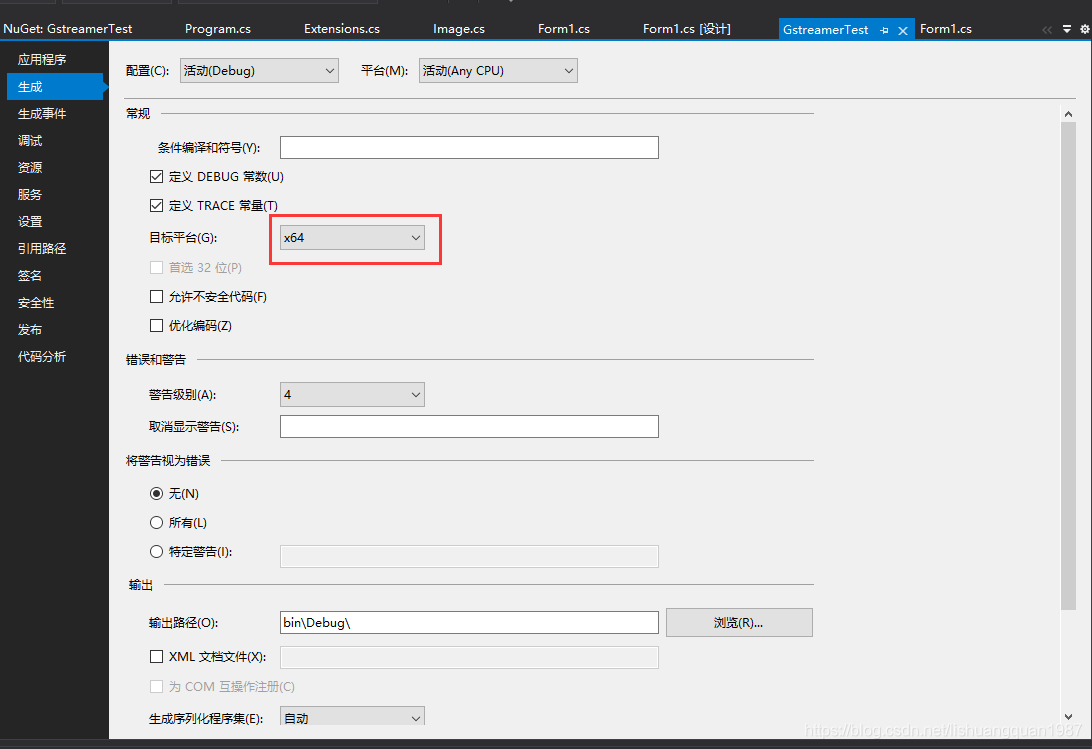Open the 调试 settings page
1092x749 pixels.
30,141
